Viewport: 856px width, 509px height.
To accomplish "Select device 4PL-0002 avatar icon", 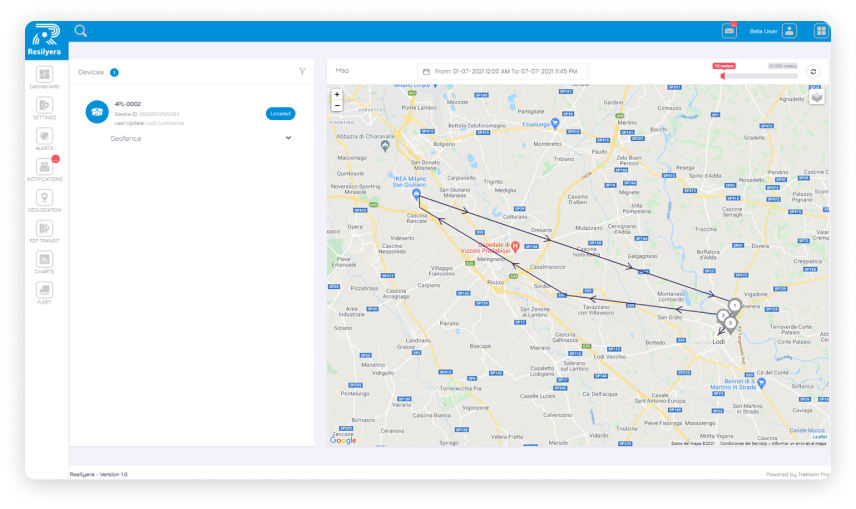I will pyautogui.click(x=97, y=112).
